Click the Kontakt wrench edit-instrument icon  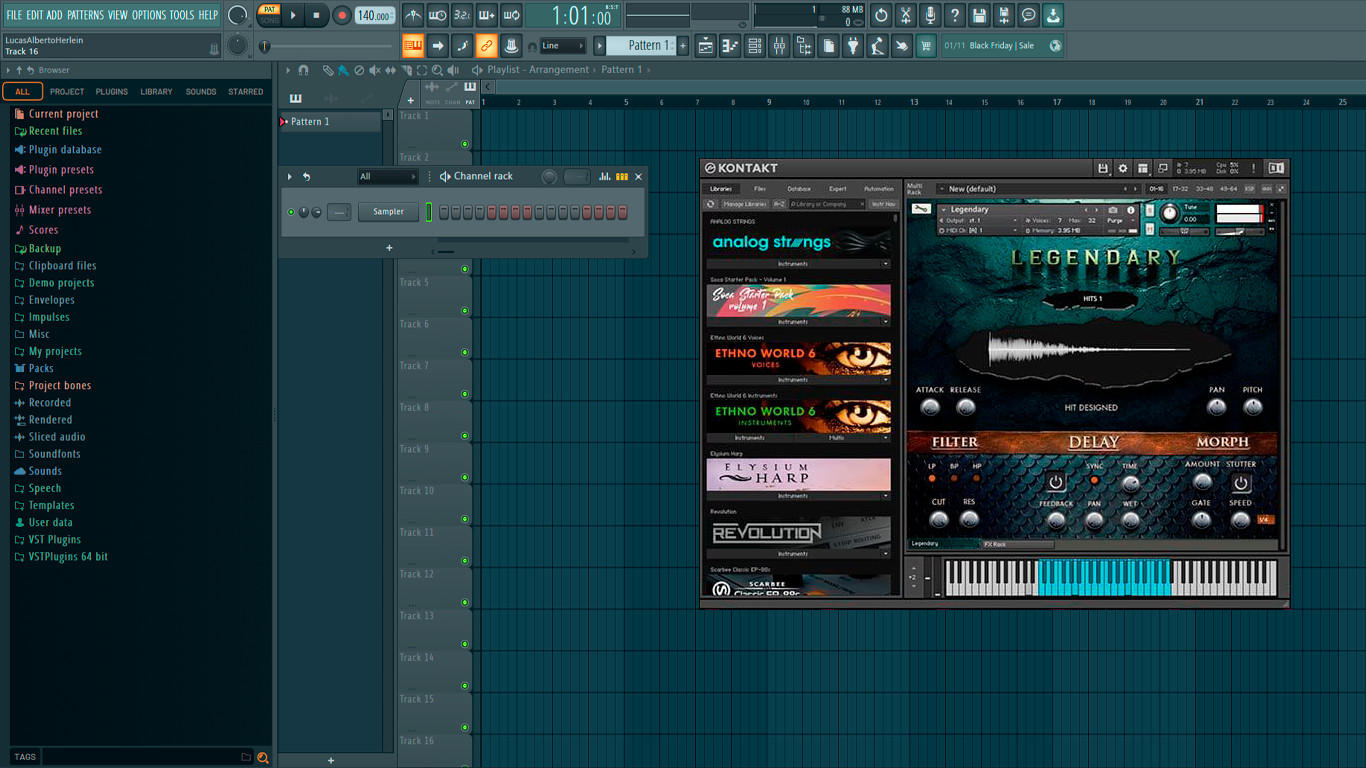pos(922,210)
